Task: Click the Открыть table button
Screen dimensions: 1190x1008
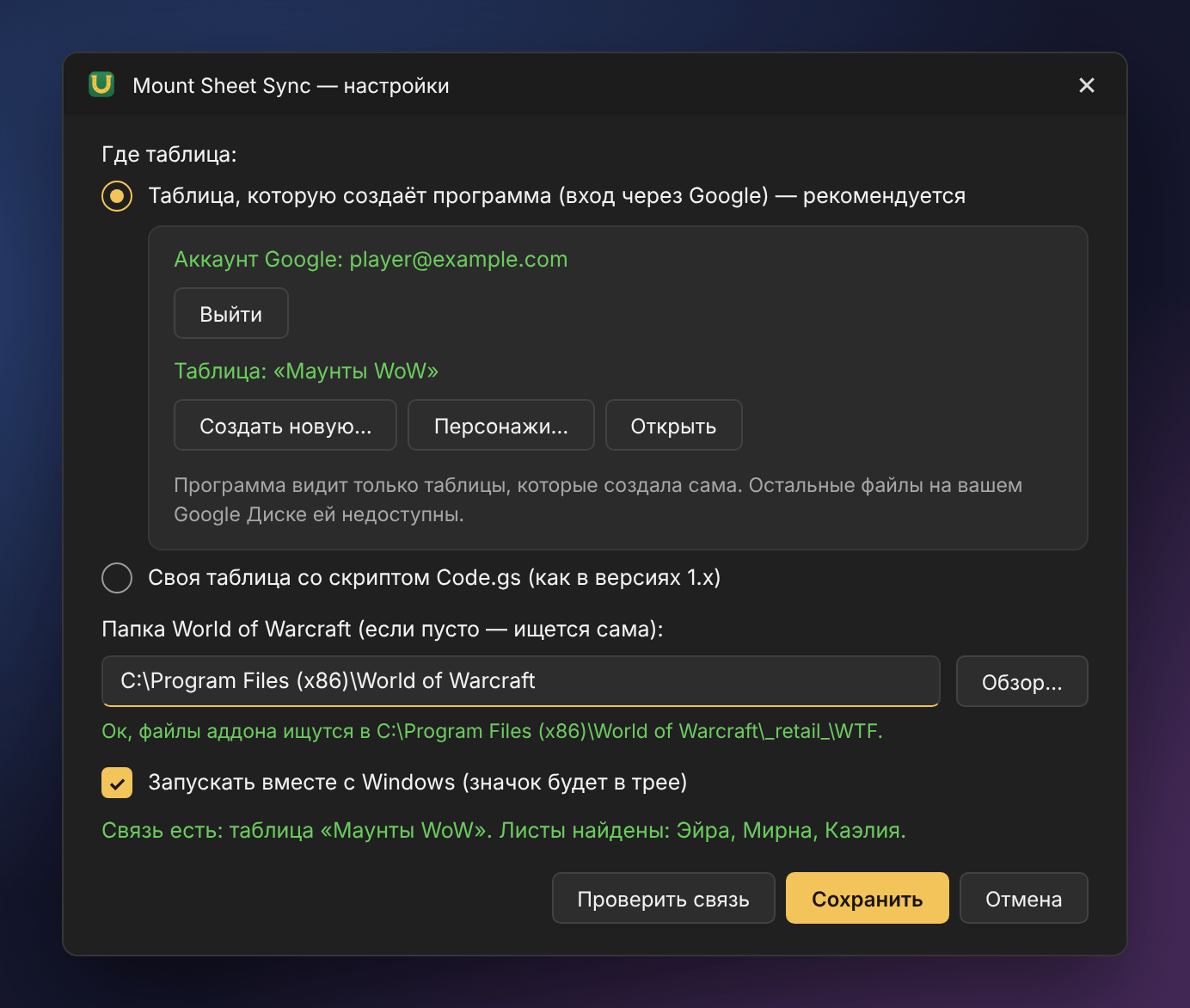Action: [x=674, y=426]
